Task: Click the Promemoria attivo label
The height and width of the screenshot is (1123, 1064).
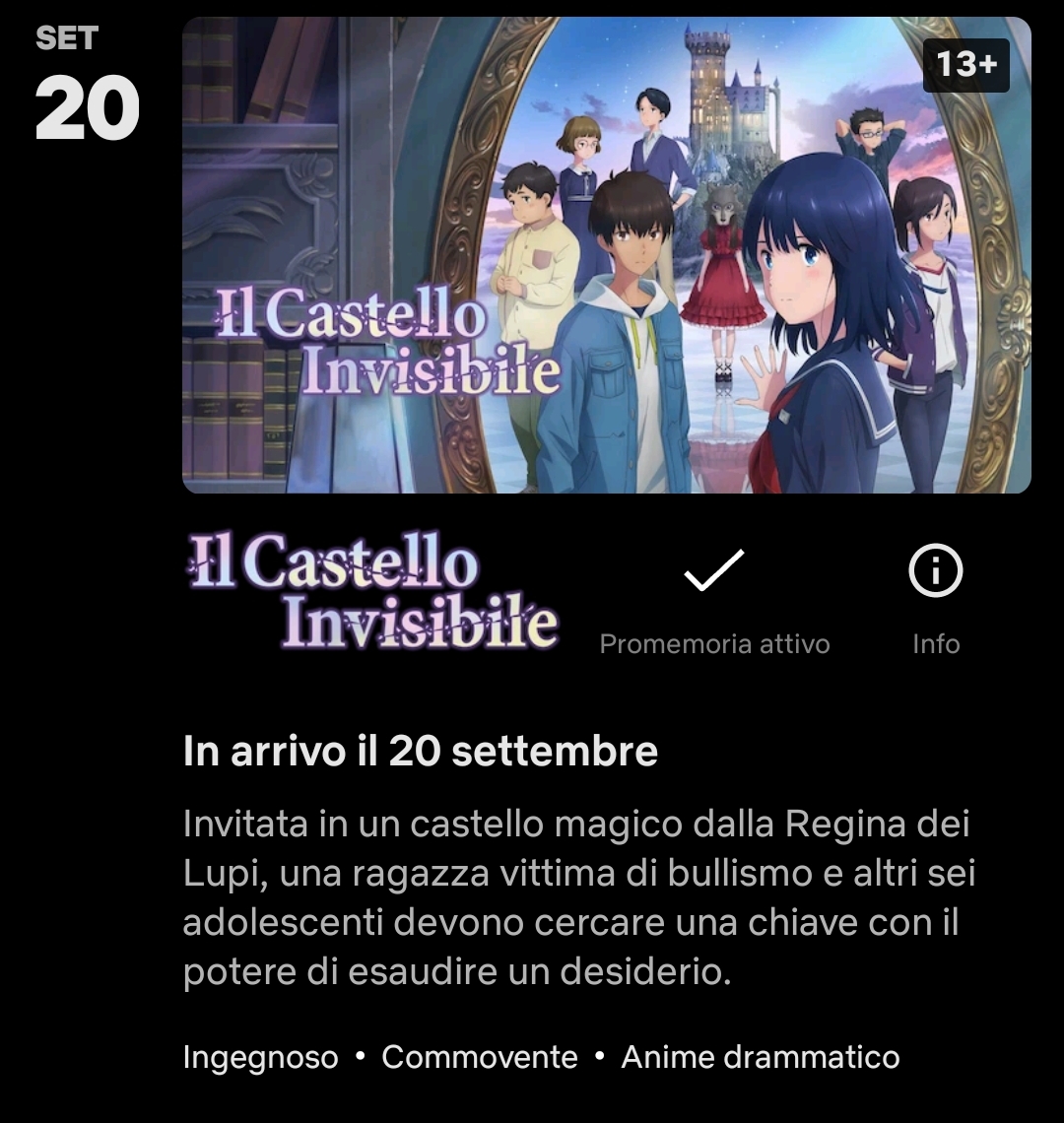Action: [714, 644]
